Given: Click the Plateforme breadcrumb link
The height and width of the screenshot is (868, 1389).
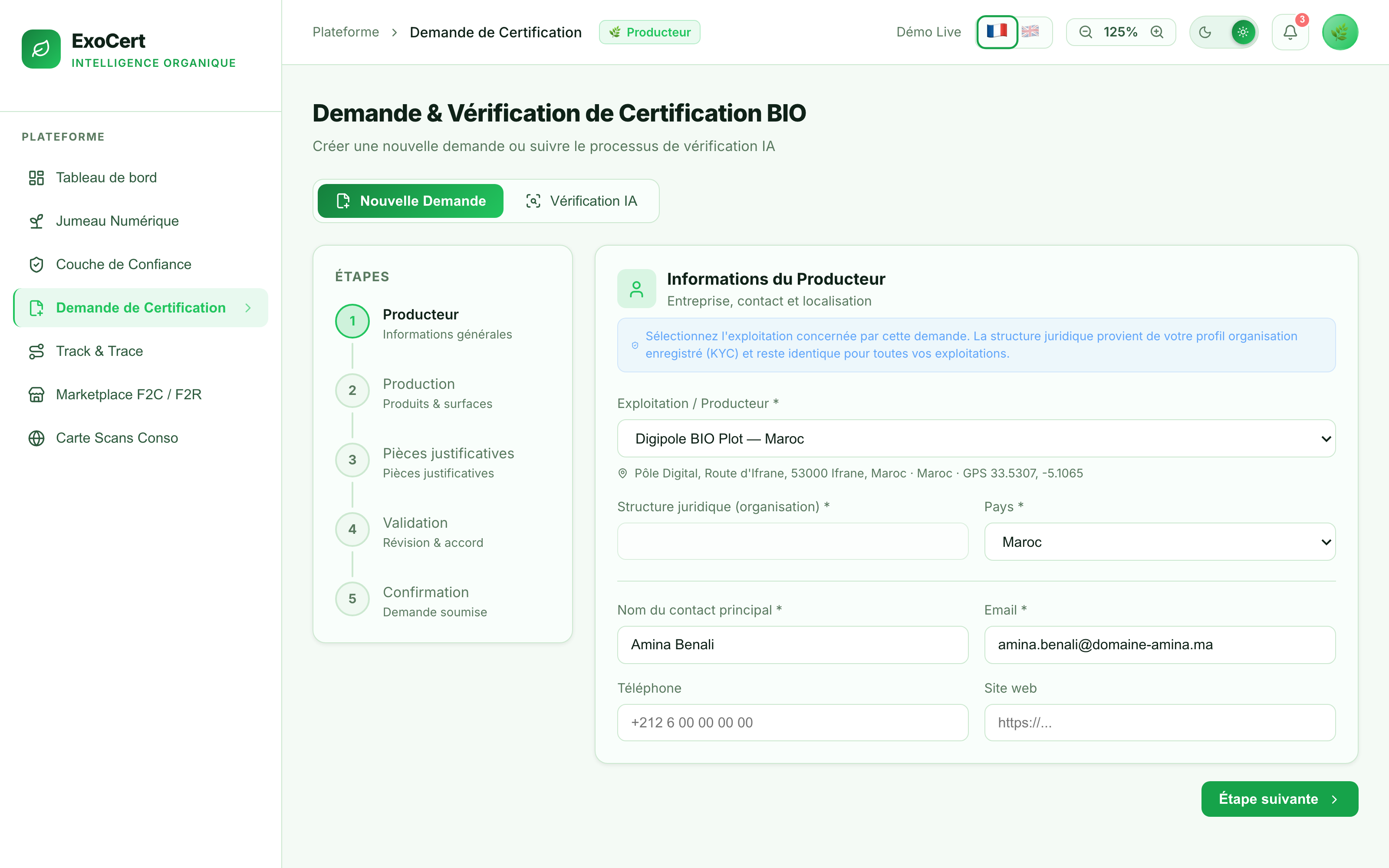Looking at the screenshot, I should coord(346,32).
